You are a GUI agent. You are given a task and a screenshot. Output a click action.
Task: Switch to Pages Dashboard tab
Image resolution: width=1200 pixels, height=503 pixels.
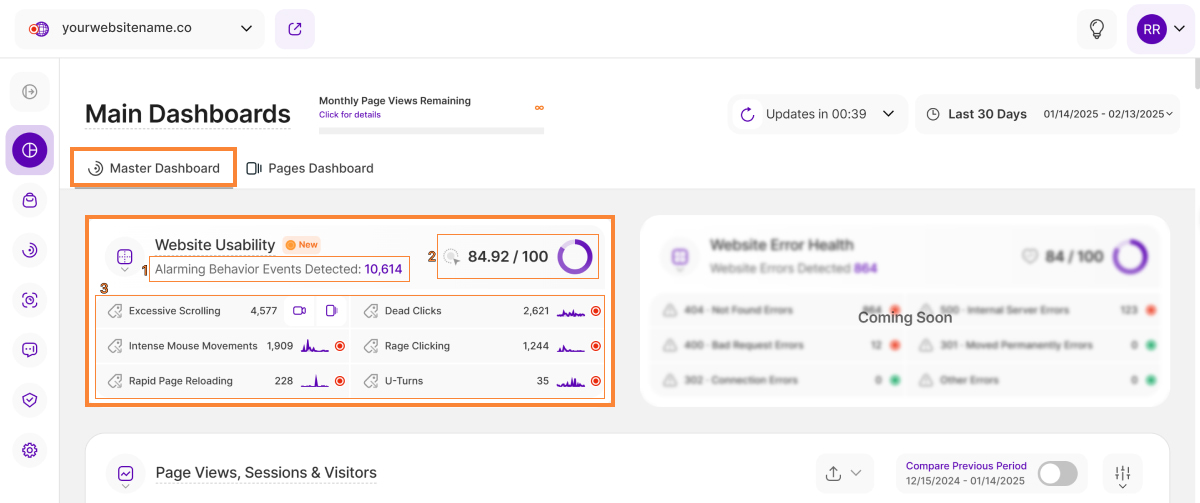point(310,168)
